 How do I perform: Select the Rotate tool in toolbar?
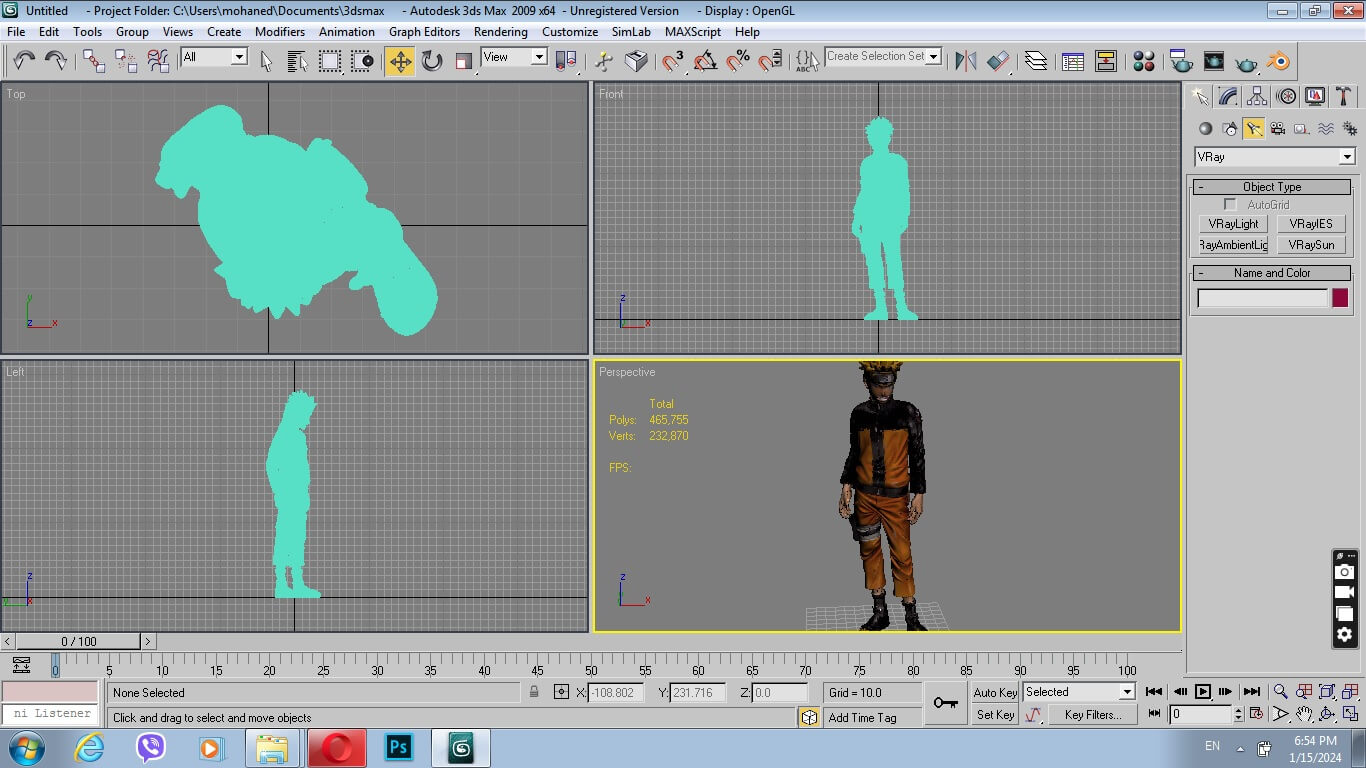pyautogui.click(x=432, y=61)
